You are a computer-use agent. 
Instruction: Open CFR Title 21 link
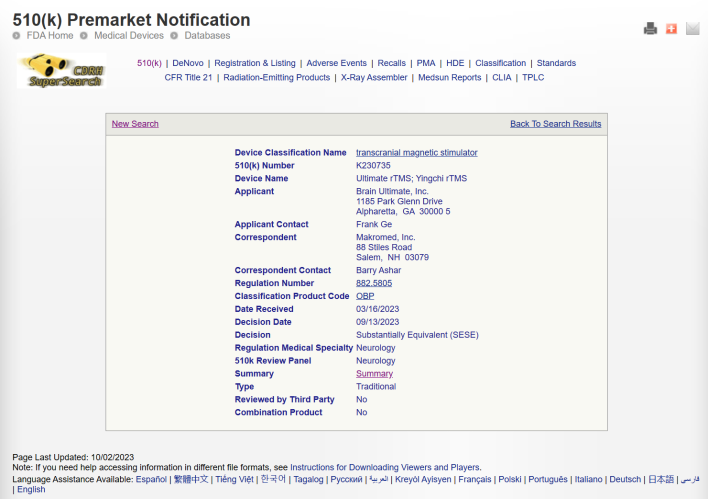coord(188,77)
